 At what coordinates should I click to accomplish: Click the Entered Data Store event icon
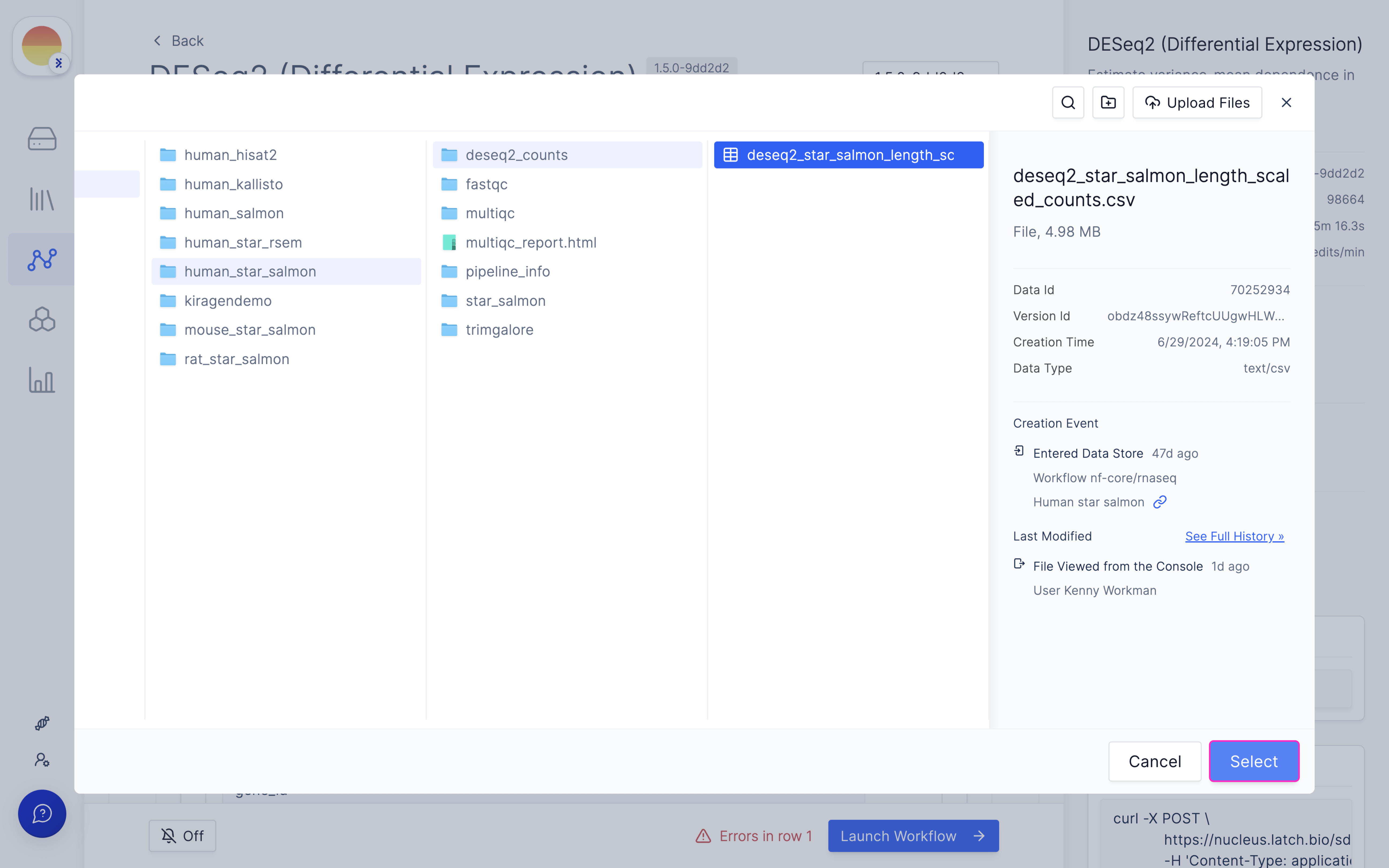1019,451
